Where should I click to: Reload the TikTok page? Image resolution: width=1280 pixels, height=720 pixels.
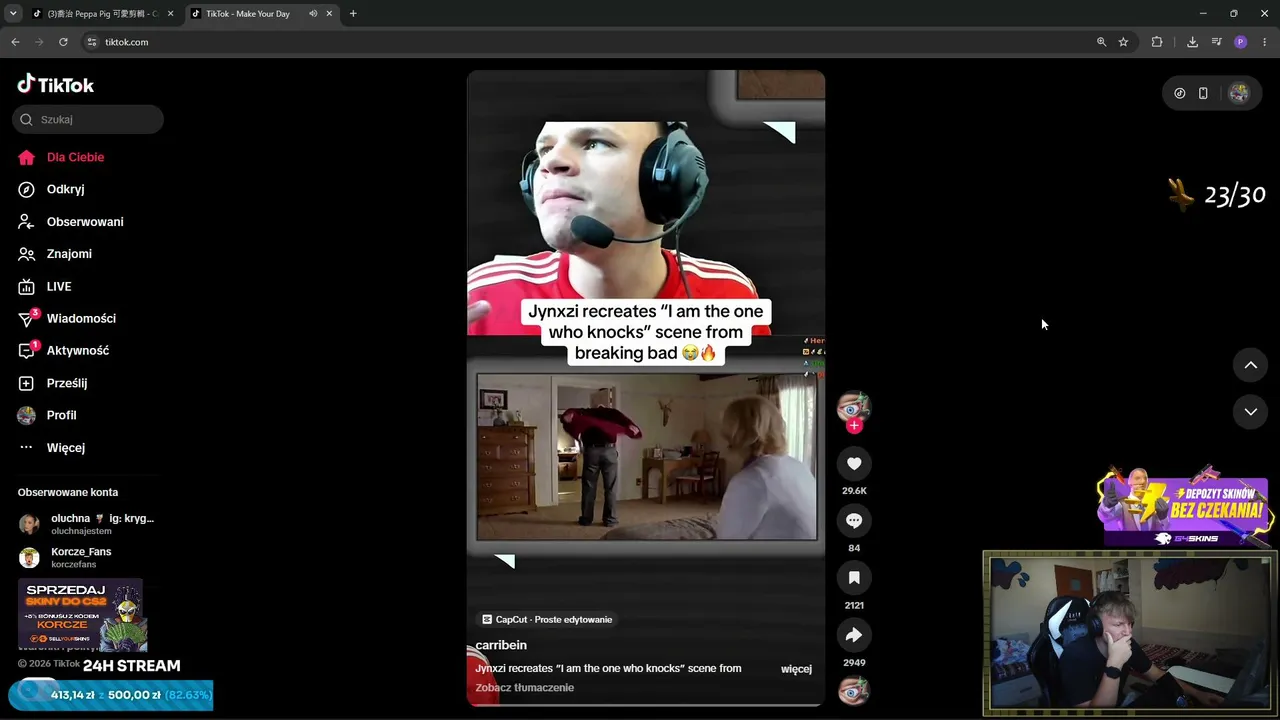point(63,42)
